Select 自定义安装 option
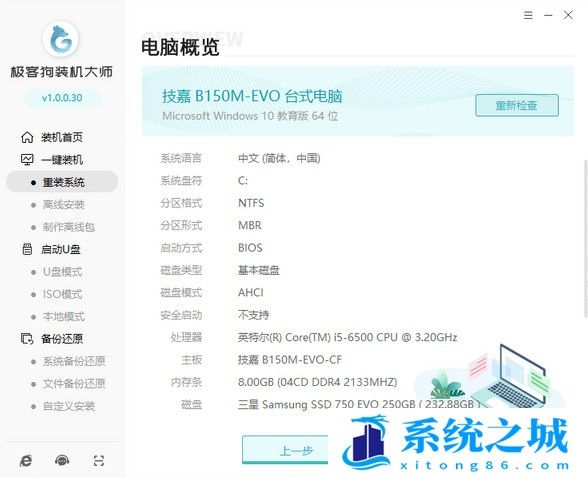 click(69, 406)
